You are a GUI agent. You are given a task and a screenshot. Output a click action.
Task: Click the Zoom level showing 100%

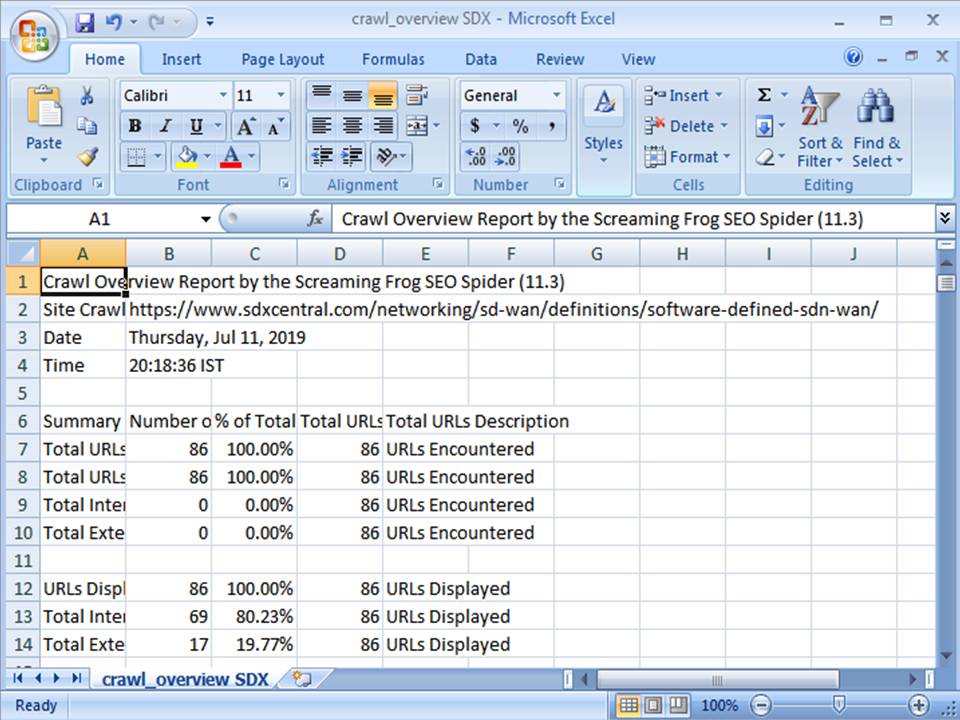tap(719, 705)
